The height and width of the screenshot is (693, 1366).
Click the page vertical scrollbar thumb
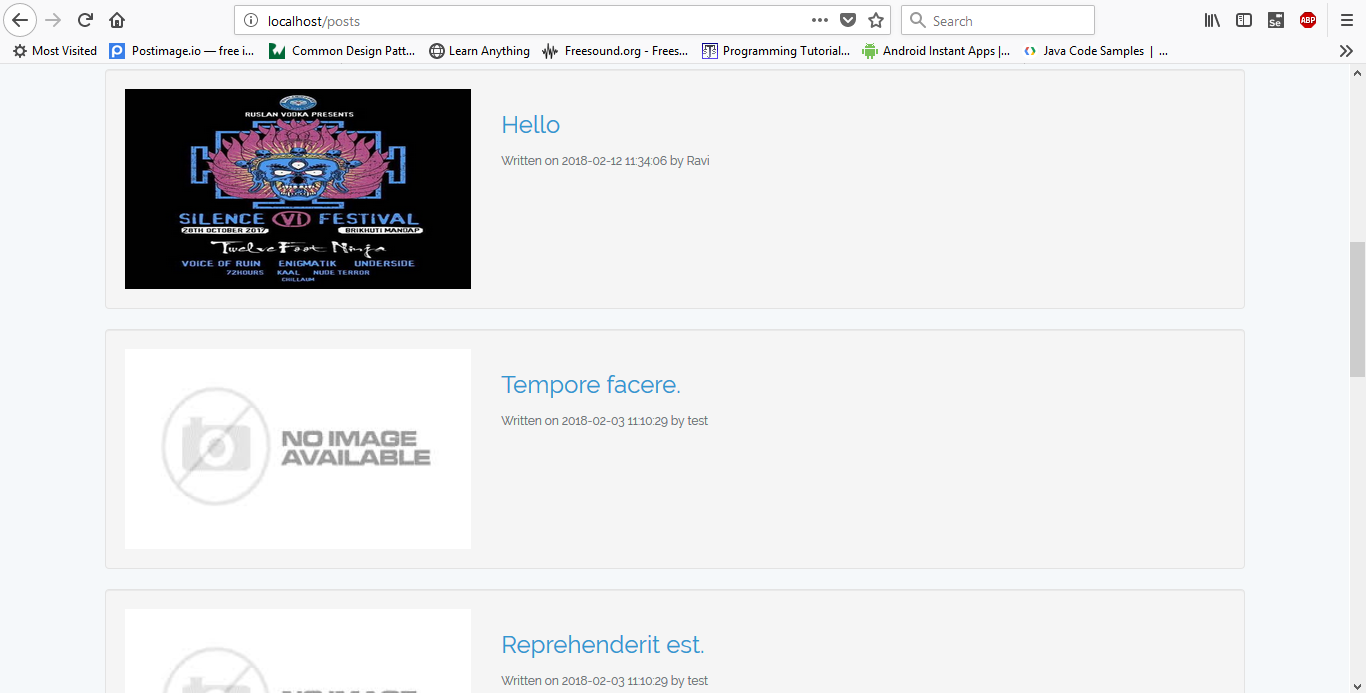[x=1357, y=309]
